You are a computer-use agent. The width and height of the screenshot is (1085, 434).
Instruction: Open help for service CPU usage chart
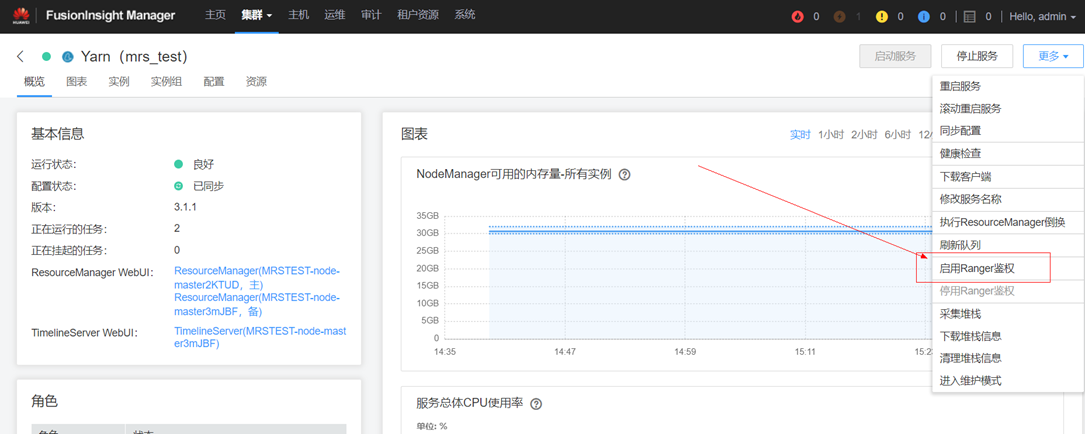click(x=536, y=404)
